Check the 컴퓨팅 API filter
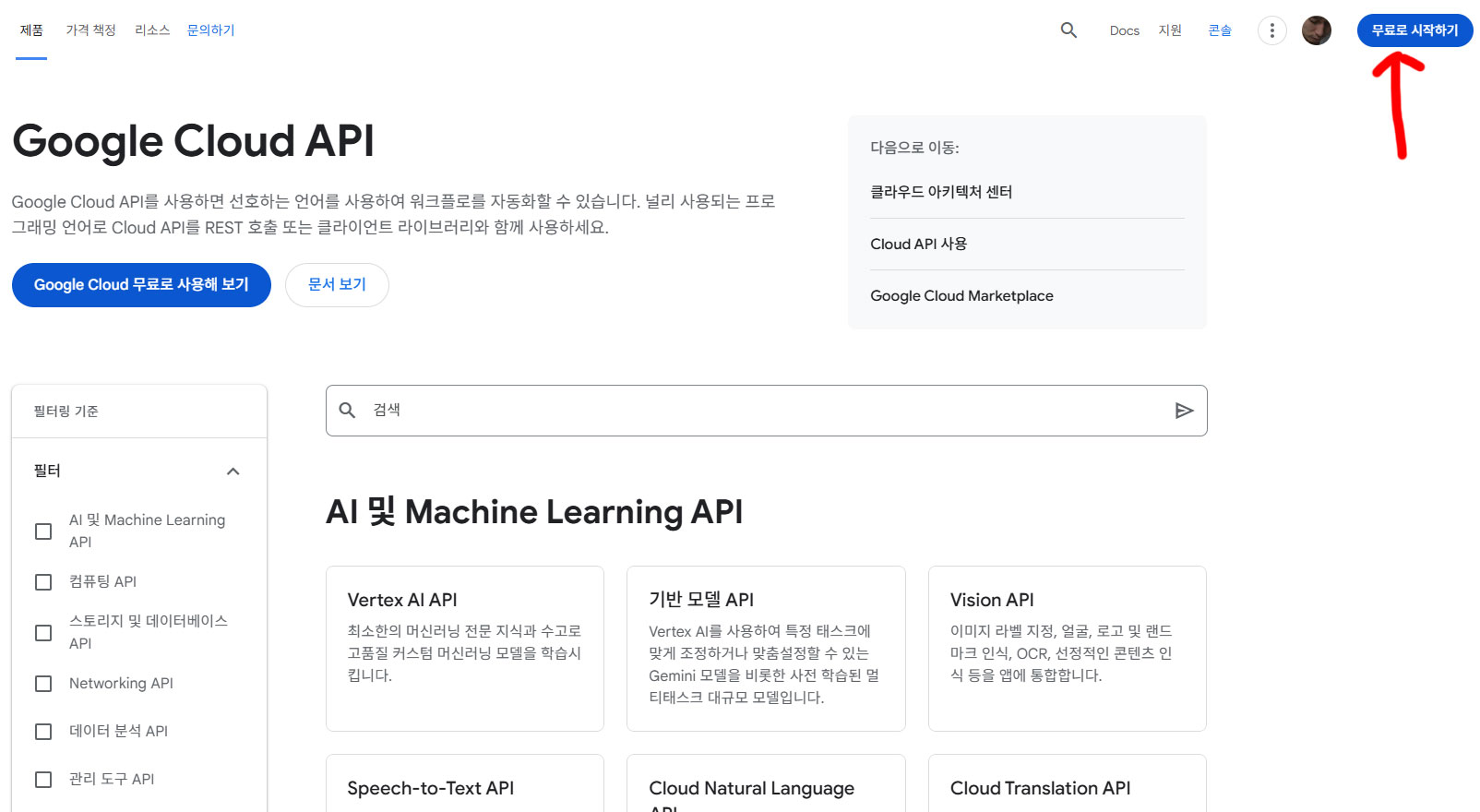 pos(43,582)
